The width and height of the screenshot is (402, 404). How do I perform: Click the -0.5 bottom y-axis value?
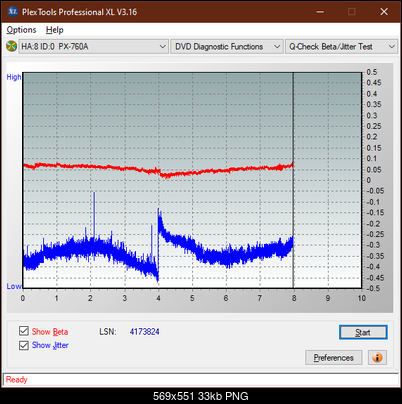pyautogui.click(x=373, y=288)
